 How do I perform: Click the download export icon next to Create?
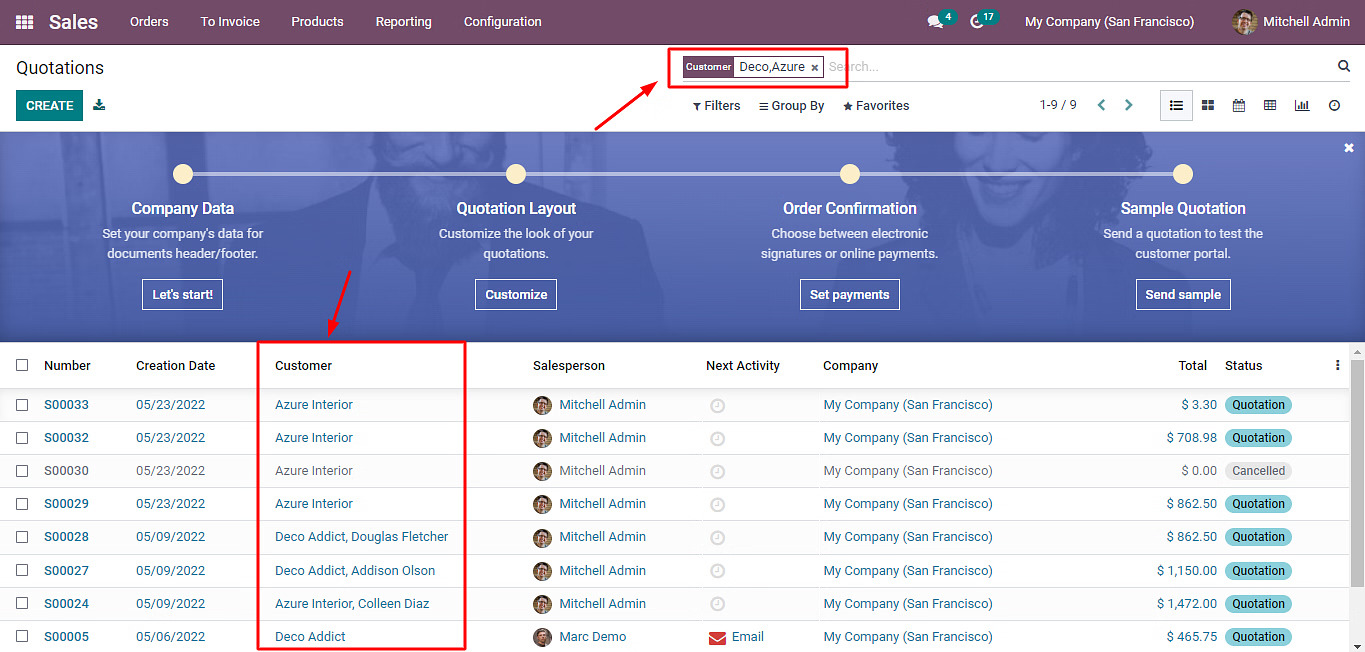pyautogui.click(x=99, y=105)
